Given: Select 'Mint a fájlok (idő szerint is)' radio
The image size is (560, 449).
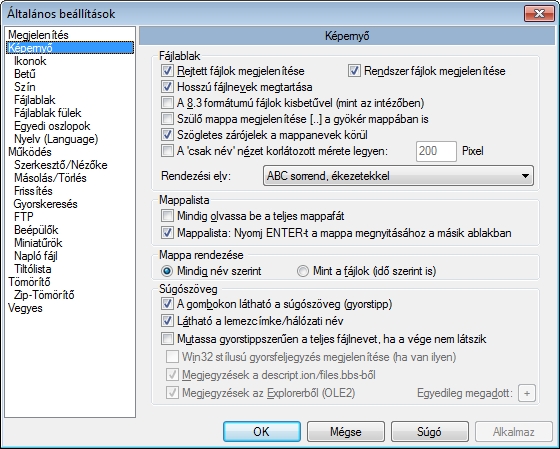Looking at the screenshot, I should 302,271.
